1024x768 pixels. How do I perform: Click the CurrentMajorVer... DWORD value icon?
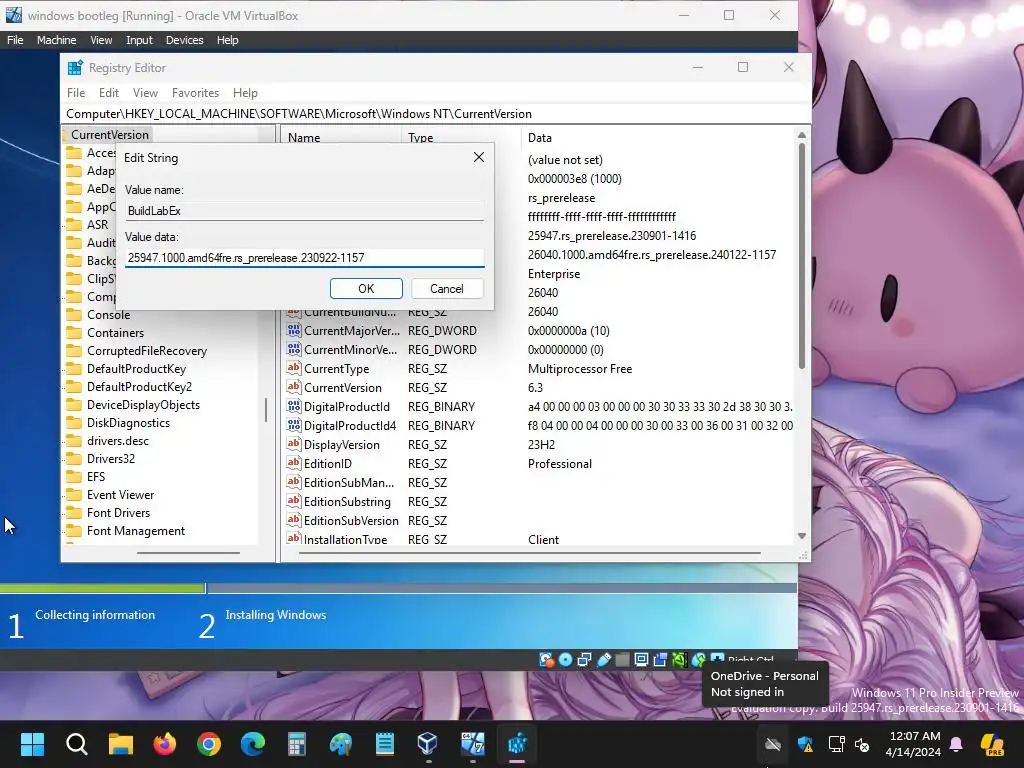294,330
